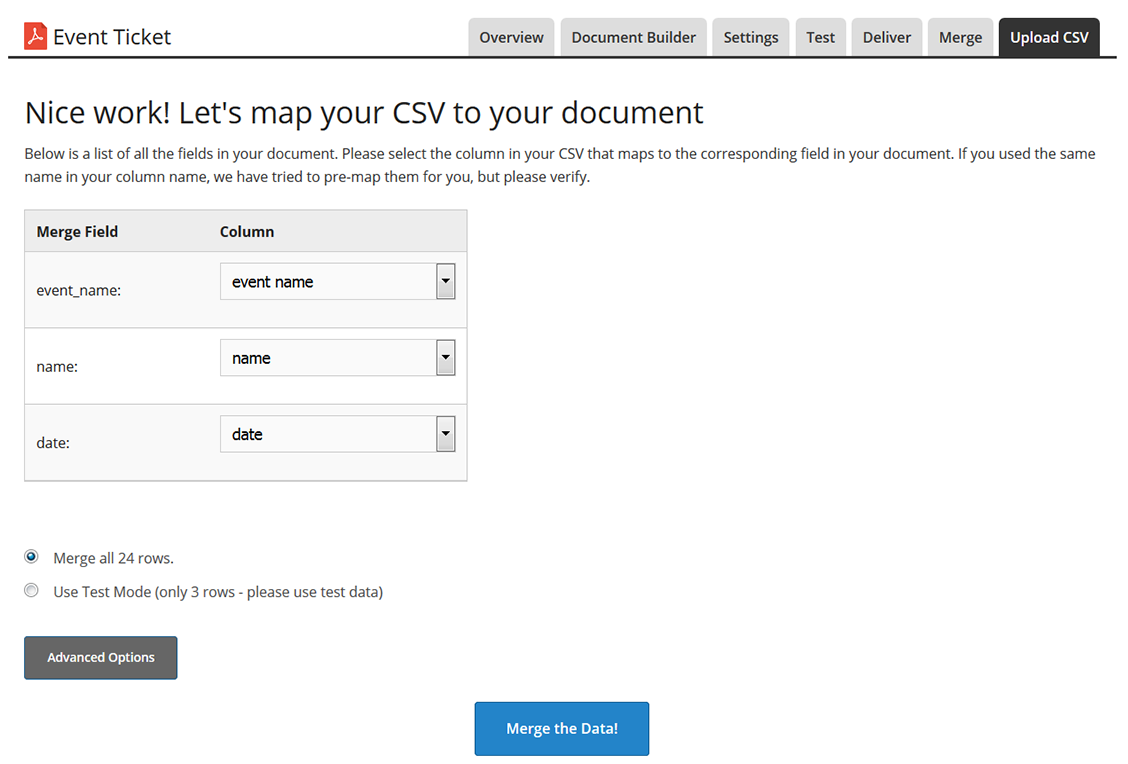Open the Overview tab

click(511, 37)
